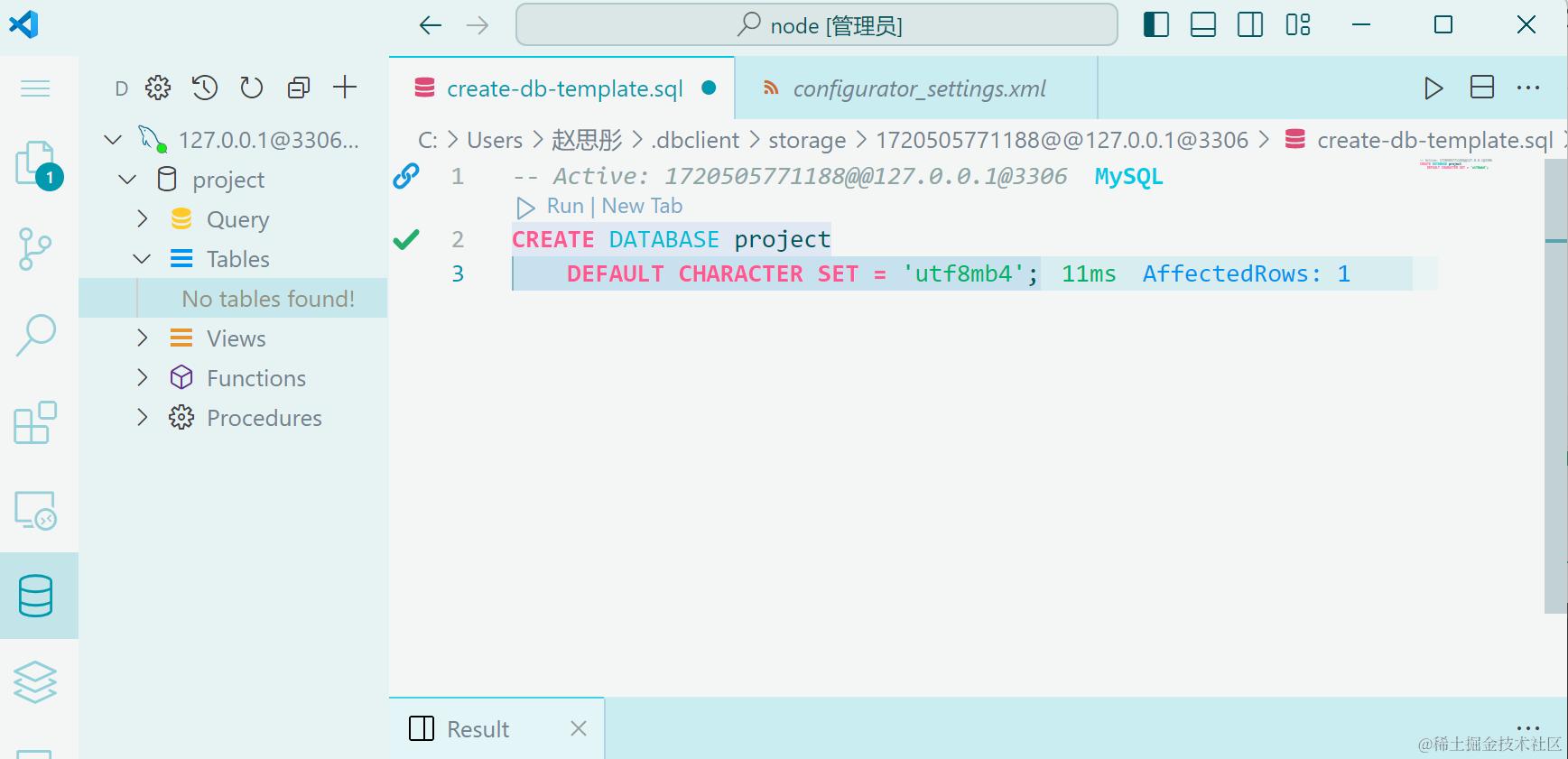Click the node search box in title bar
Image resolution: width=1568 pixels, height=759 pixels.
tap(817, 25)
